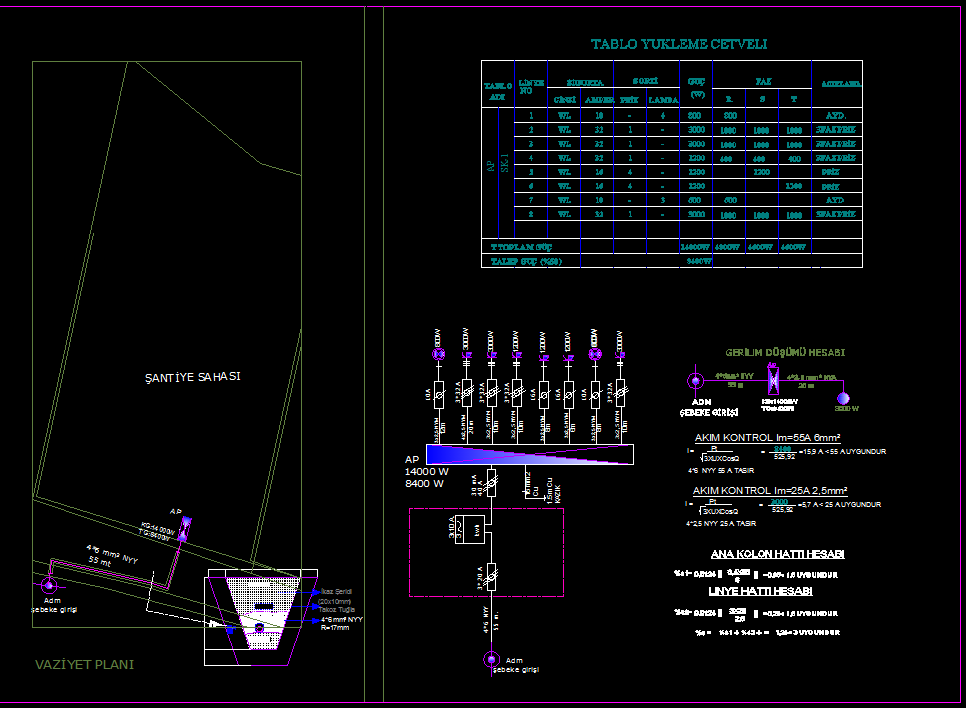Click the AKIM KONTROL Im=55A 6mm² heading
Screen dimensions: 966x708
pyautogui.click(x=767, y=438)
